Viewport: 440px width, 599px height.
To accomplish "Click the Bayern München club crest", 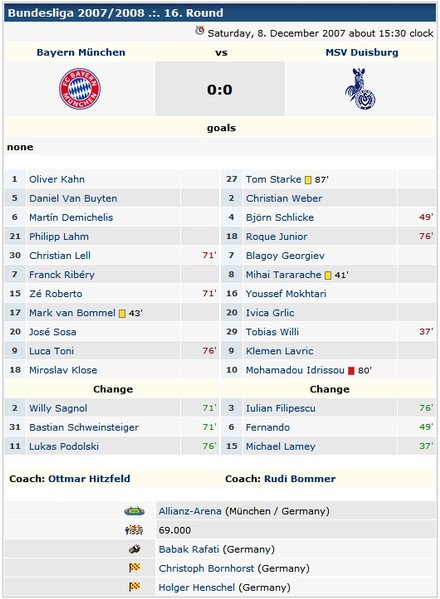I will [x=80, y=89].
